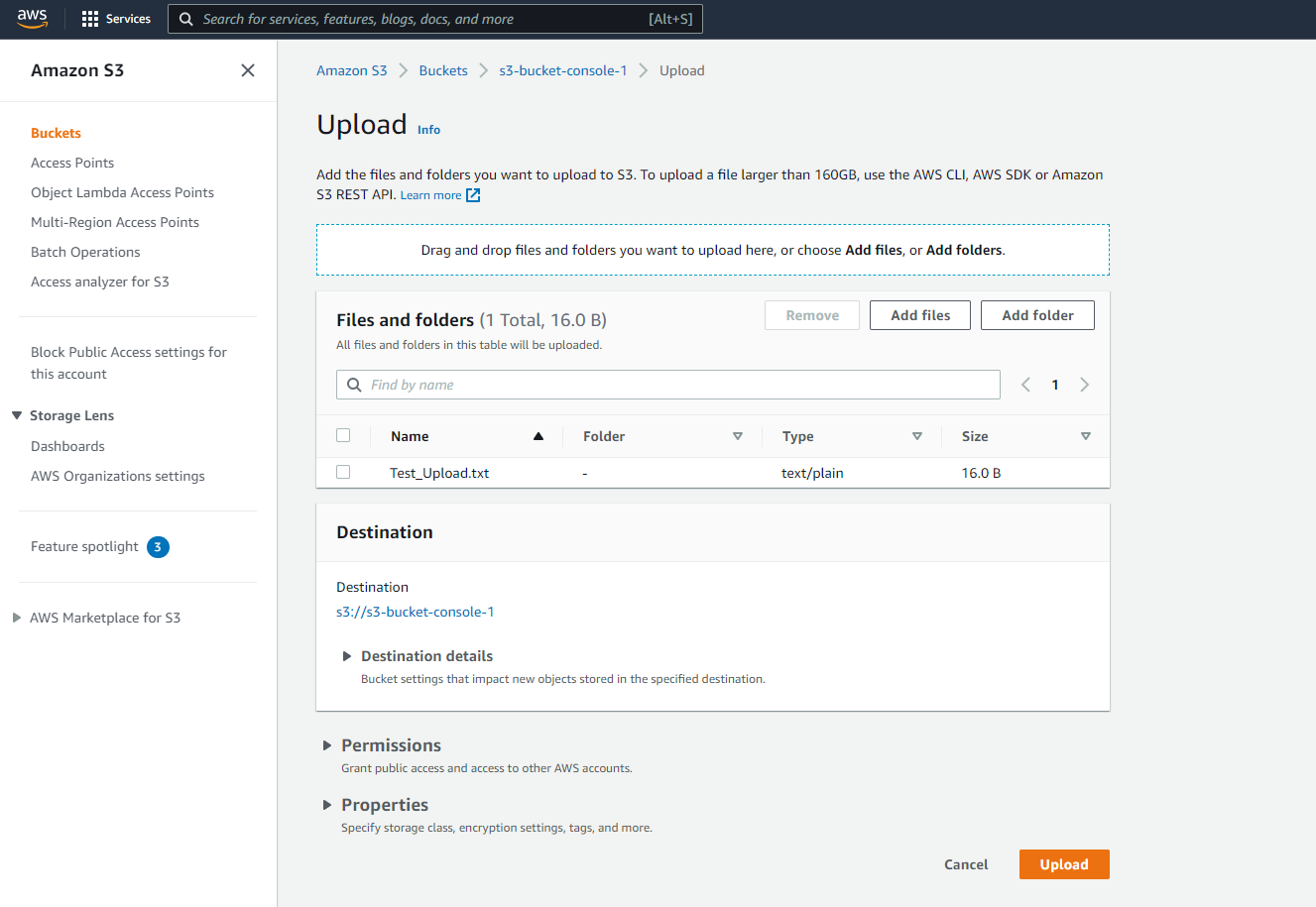Click the search magnifier in the AWS top bar
Viewport: 1316px width, 907px height.
pyautogui.click(x=185, y=18)
